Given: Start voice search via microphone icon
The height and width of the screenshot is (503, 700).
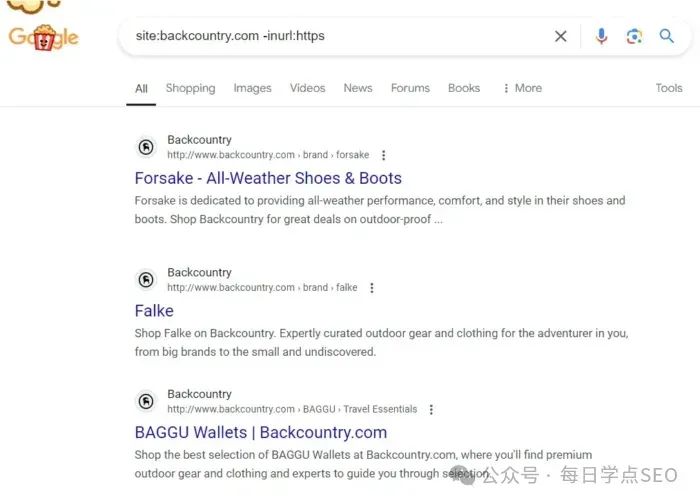Looking at the screenshot, I should pos(601,36).
